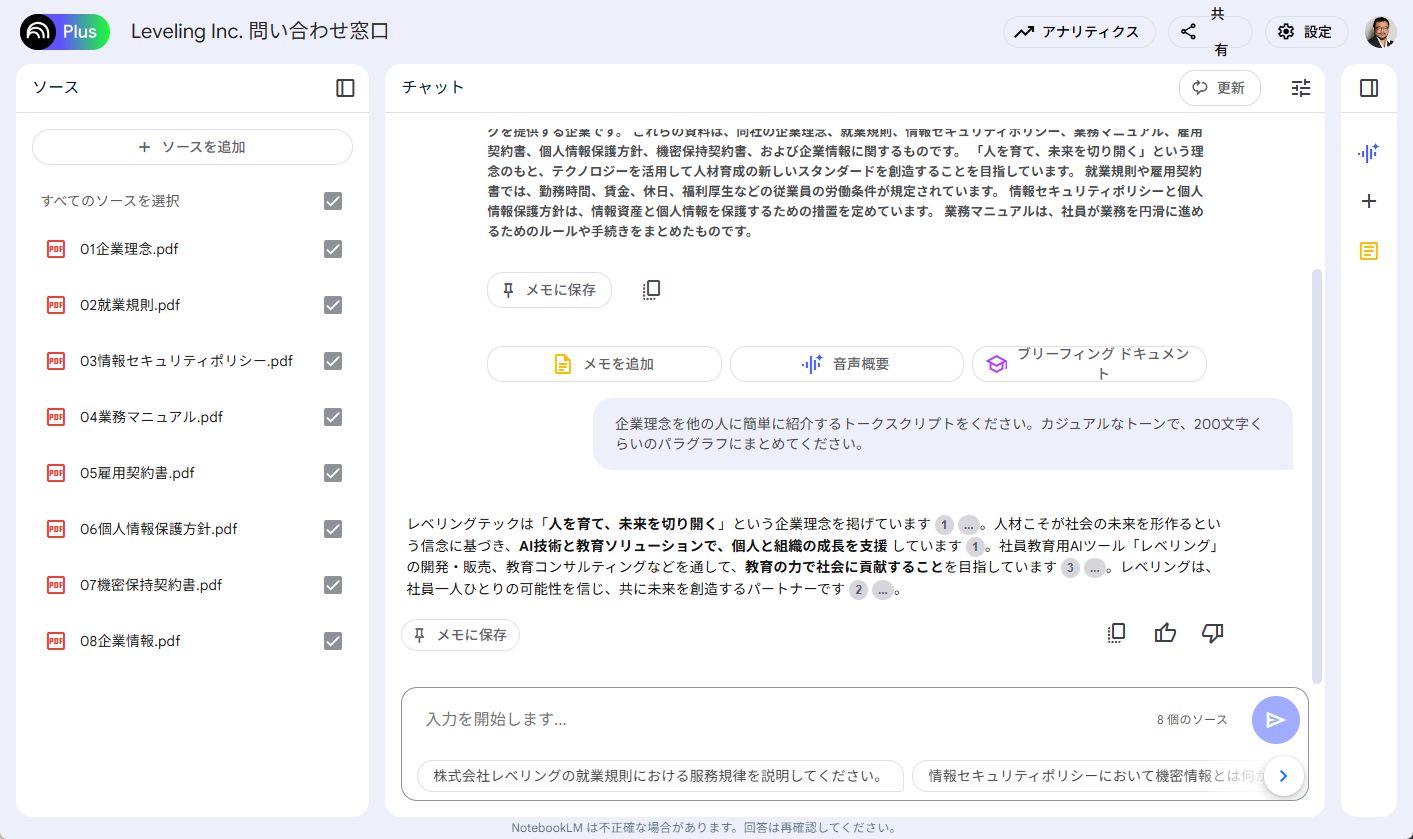This screenshot has height=839, width=1413.
Task: Open the chat settings sliders icon
Action: [x=1300, y=88]
